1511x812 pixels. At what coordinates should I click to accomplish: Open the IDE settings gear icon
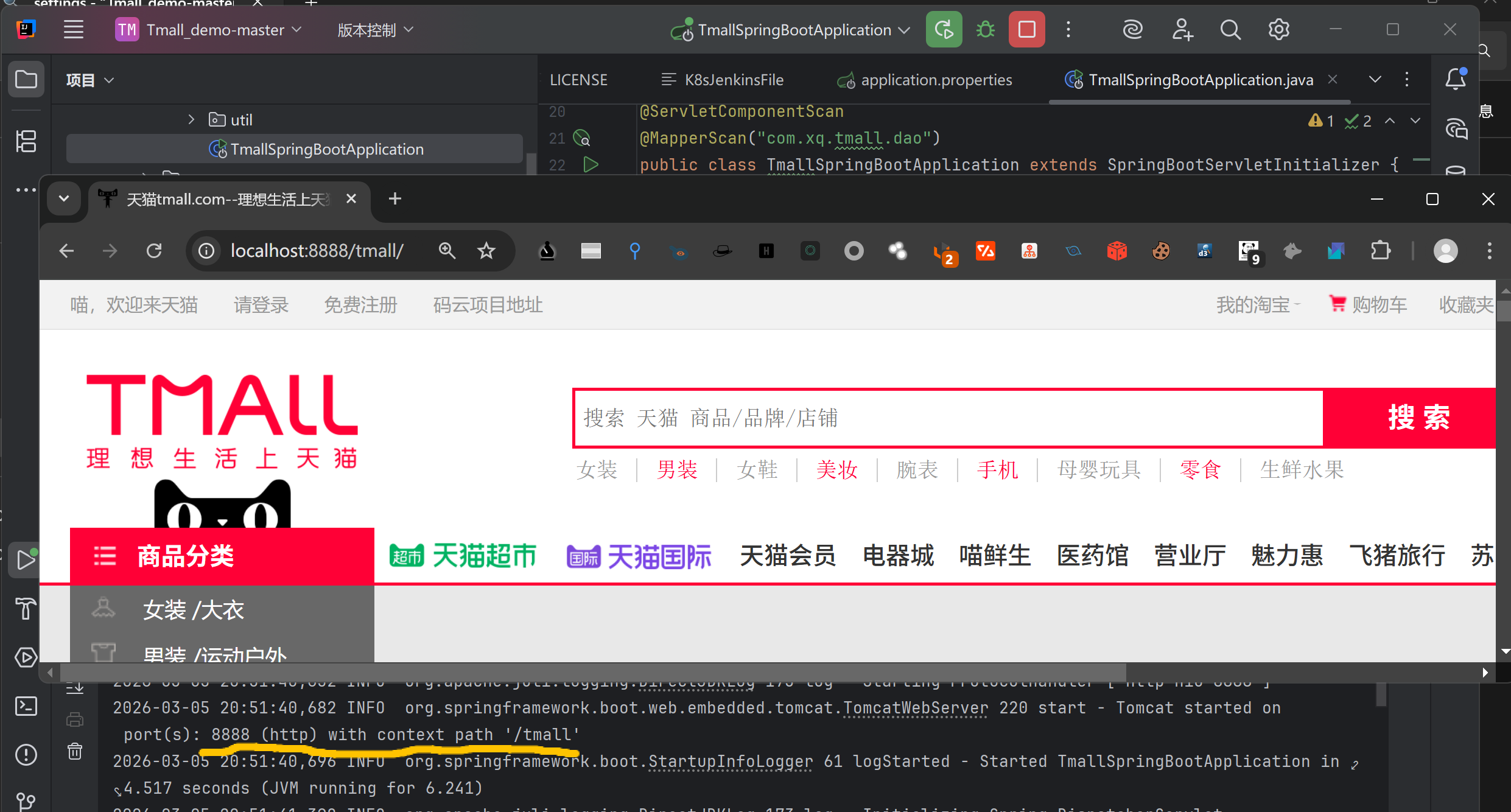1278,29
